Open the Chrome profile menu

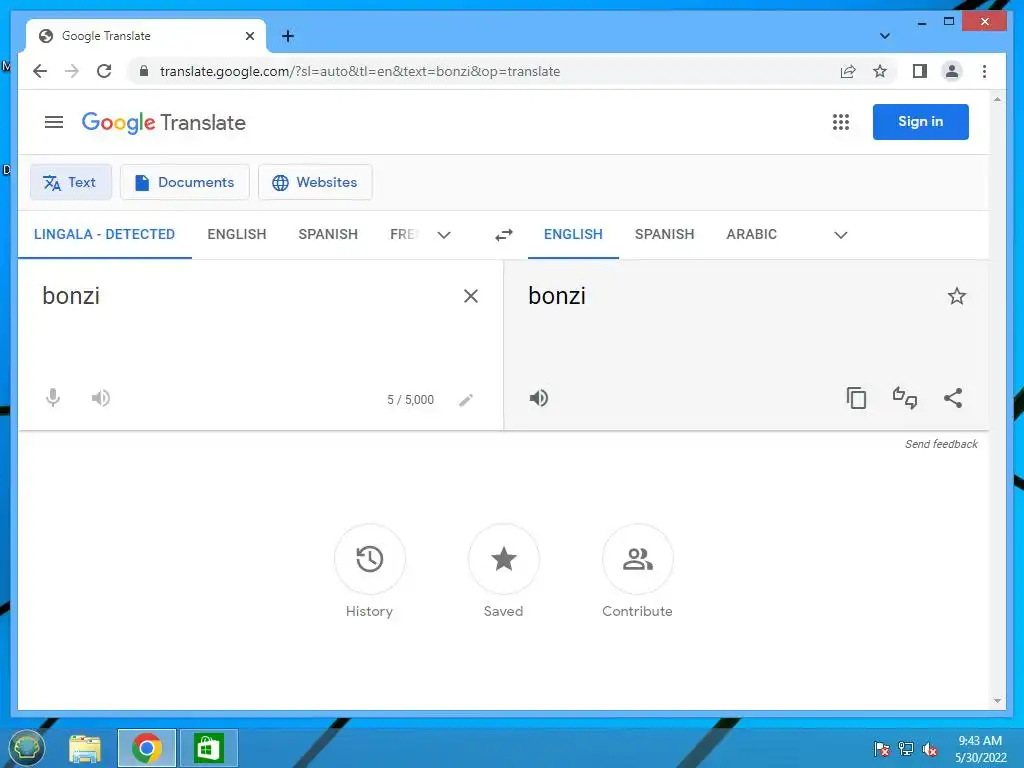[x=952, y=71]
